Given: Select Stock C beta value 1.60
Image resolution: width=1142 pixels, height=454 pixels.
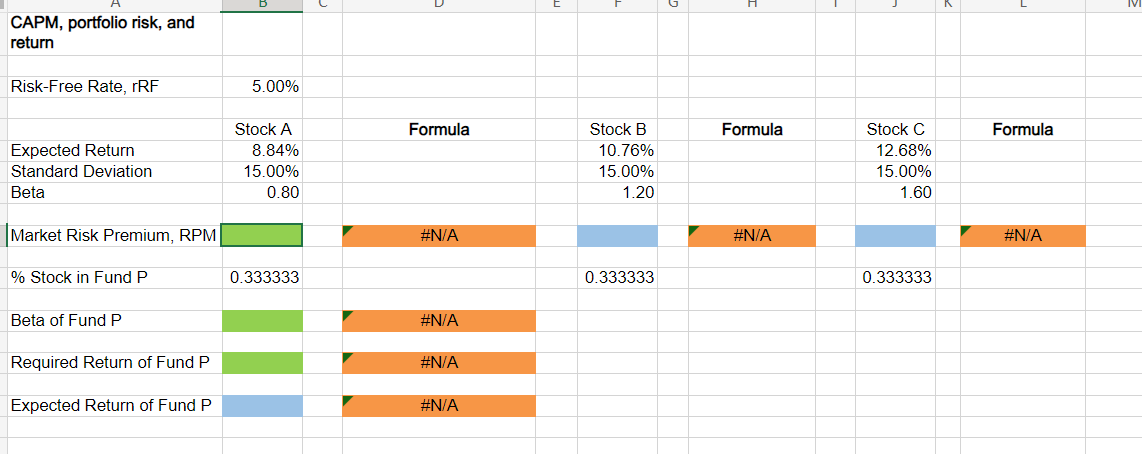Looking at the screenshot, I should coord(895,193).
